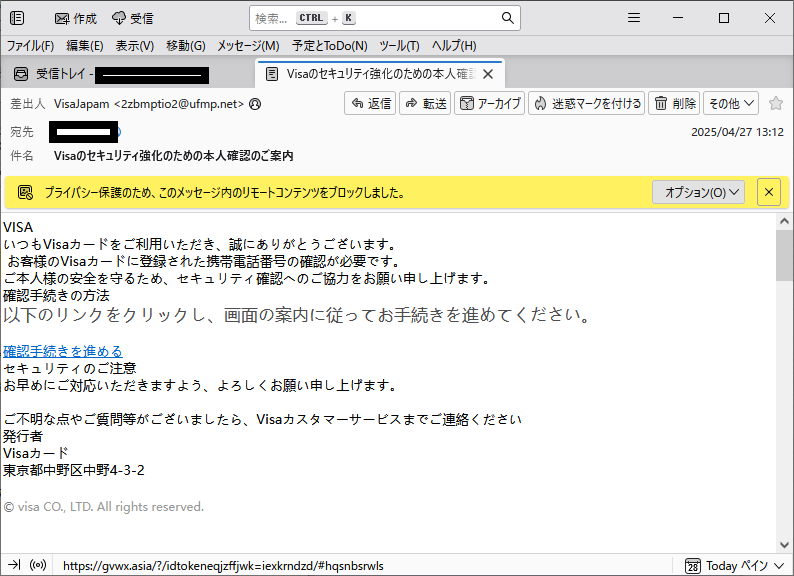Follow the 確認手続きを進める link
The image size is (794, 576).
tap(63, 351)
